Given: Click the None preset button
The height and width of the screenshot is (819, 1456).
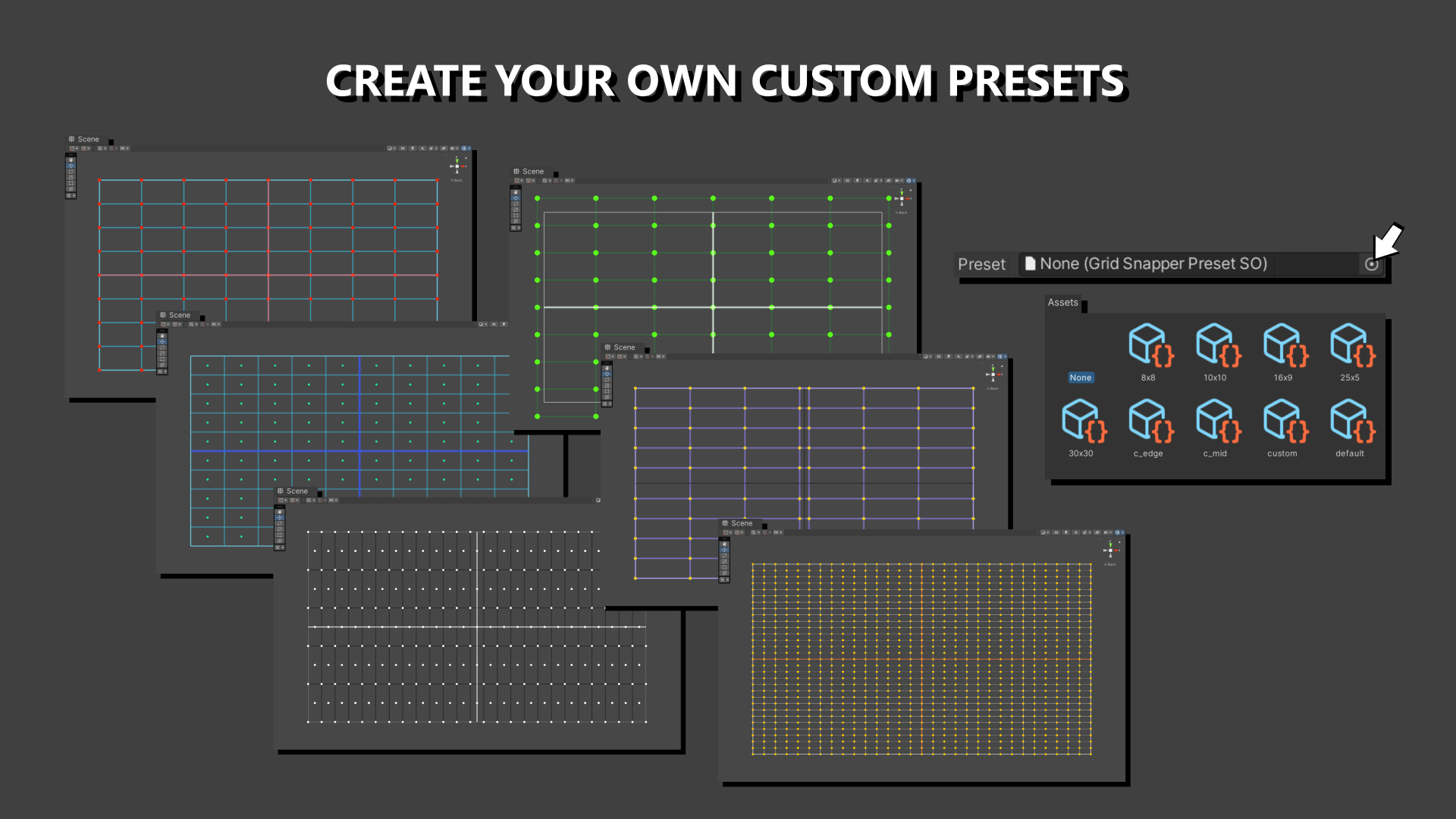Looking at the screenshot, I should coord(1081,377).
